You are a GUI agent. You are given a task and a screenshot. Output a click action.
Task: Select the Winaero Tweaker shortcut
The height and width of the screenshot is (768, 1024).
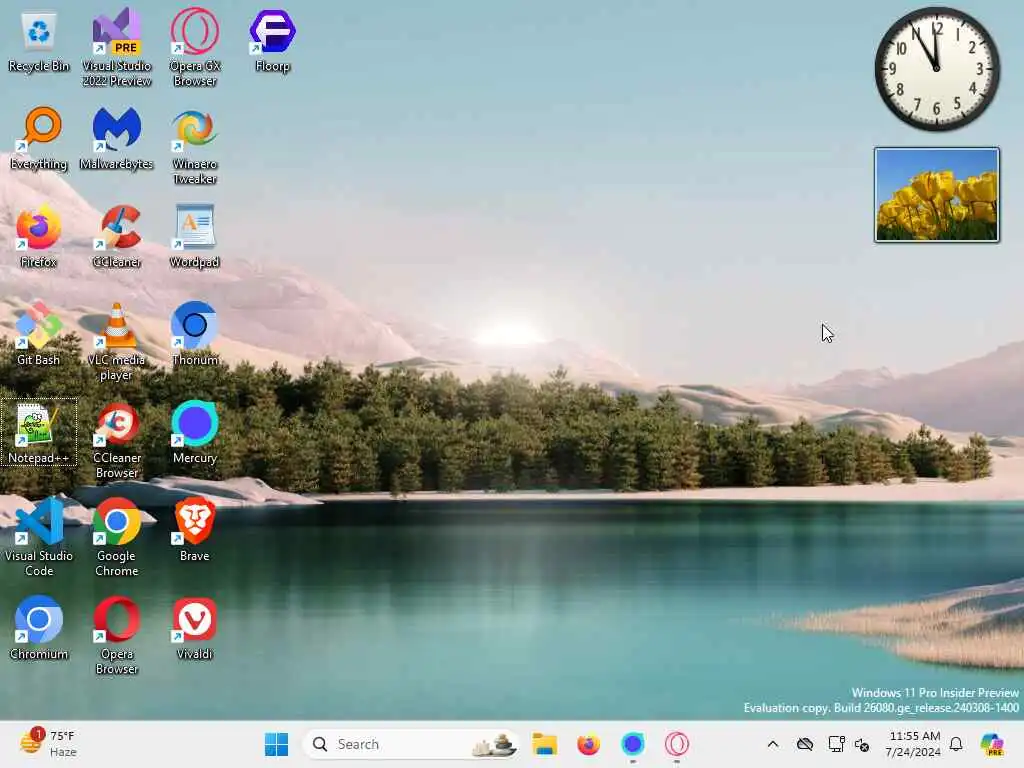pos(195,146)
